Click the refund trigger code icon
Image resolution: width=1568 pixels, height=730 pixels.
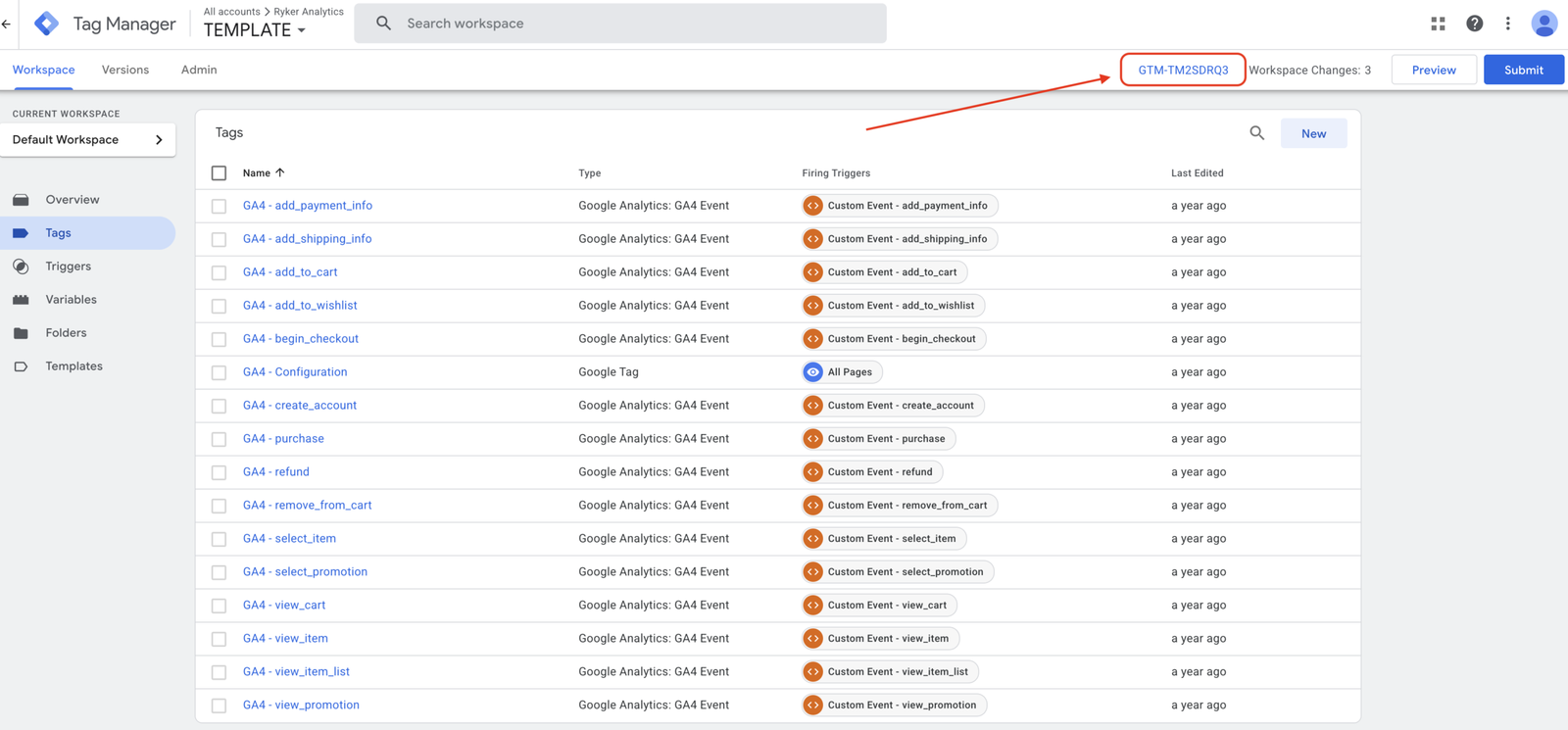(x=813, y=472)
